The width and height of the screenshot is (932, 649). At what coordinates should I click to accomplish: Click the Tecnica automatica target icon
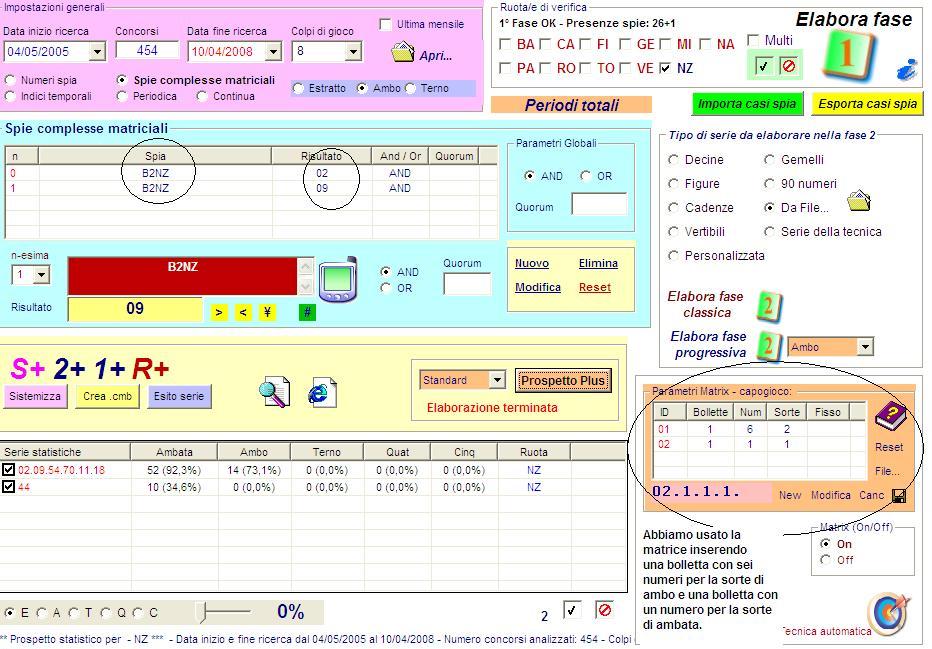tap(886, 613)
